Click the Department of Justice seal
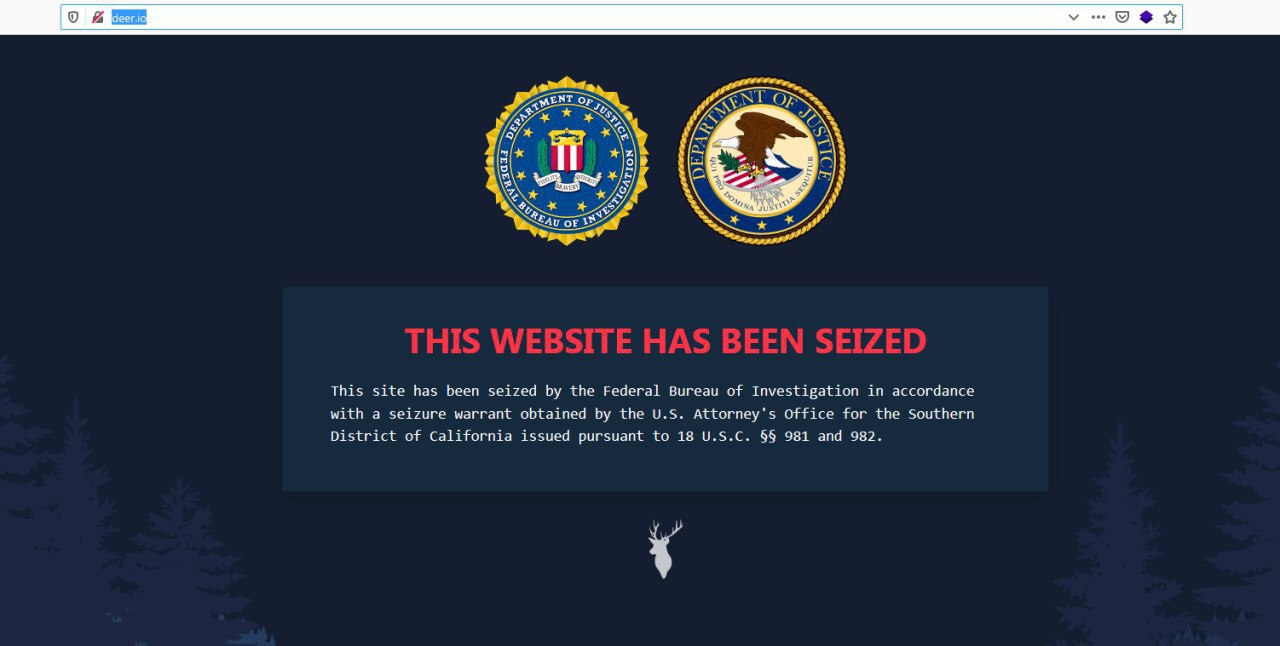The height and width of the screenshot is (646, 1280). (x=761, y=160)
